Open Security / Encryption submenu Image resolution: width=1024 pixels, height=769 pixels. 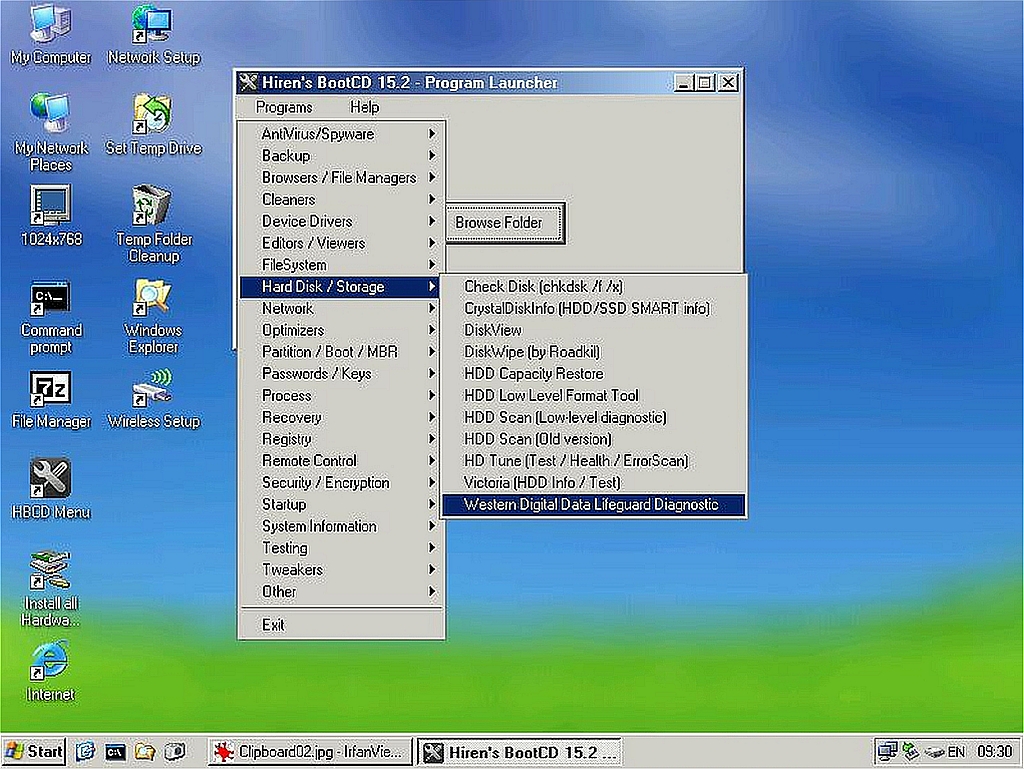(342, 482)
